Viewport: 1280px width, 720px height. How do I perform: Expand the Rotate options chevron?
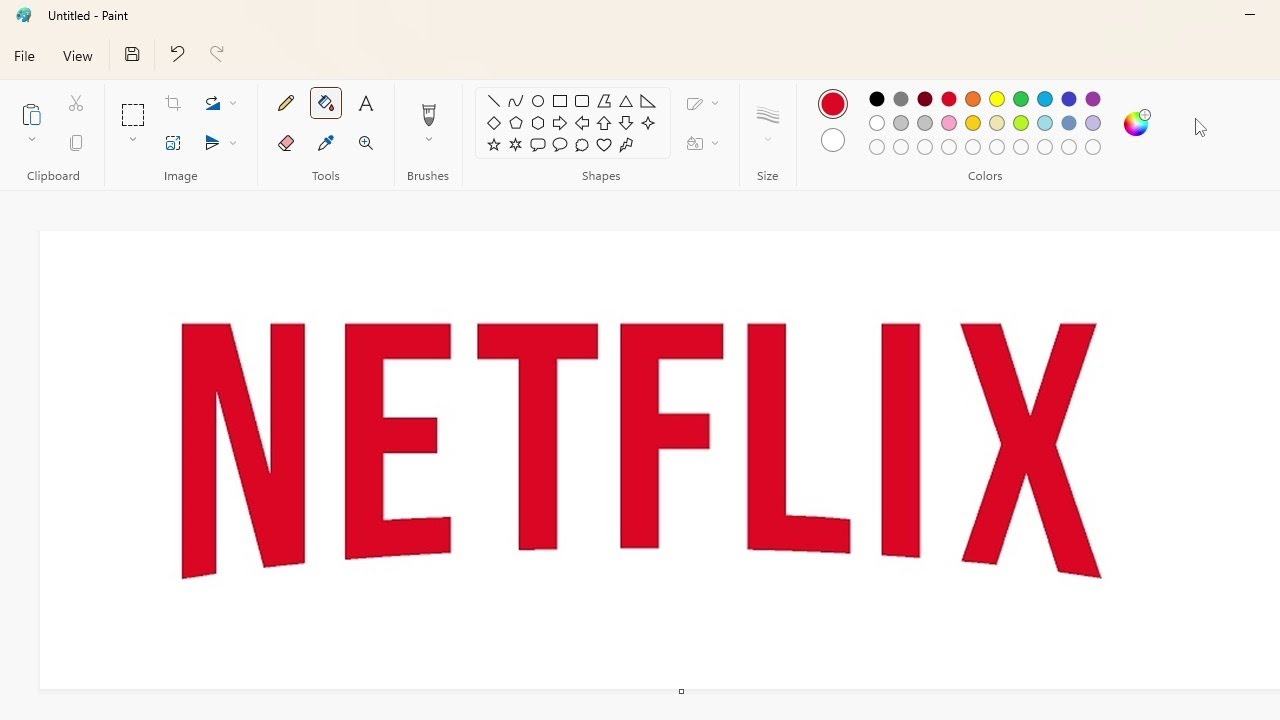coord(233,104)
